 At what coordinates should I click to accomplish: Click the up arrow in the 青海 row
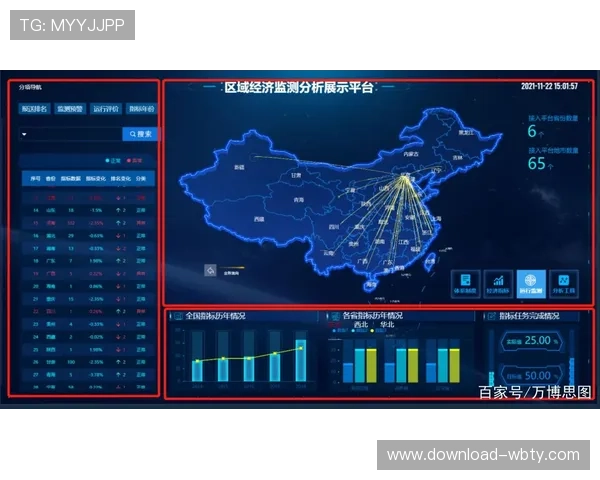point(118,375)
